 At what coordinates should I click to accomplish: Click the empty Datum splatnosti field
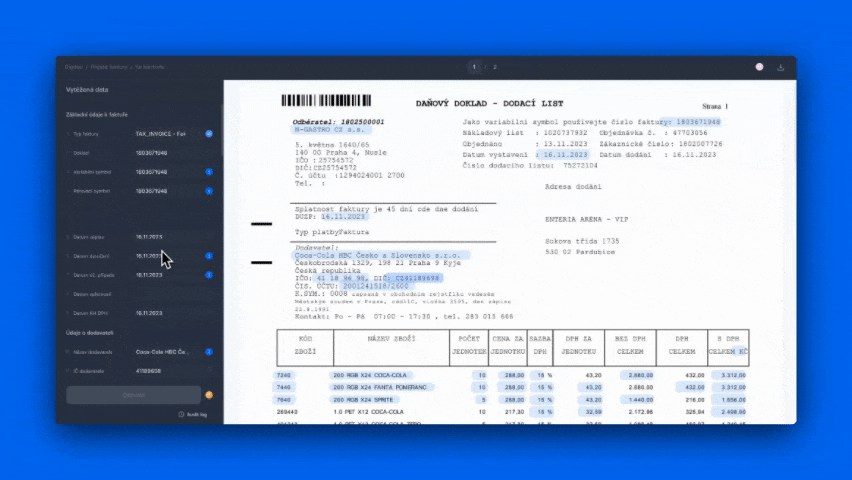tap(167, 294)
